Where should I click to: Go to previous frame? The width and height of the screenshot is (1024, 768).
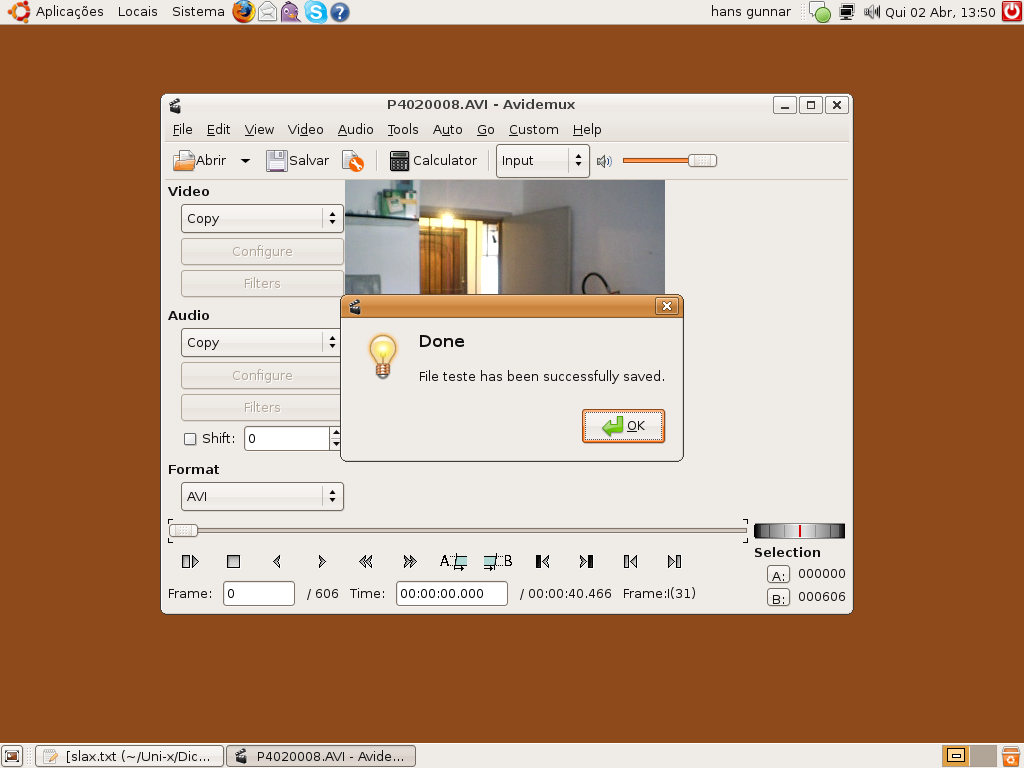(277, 562)
